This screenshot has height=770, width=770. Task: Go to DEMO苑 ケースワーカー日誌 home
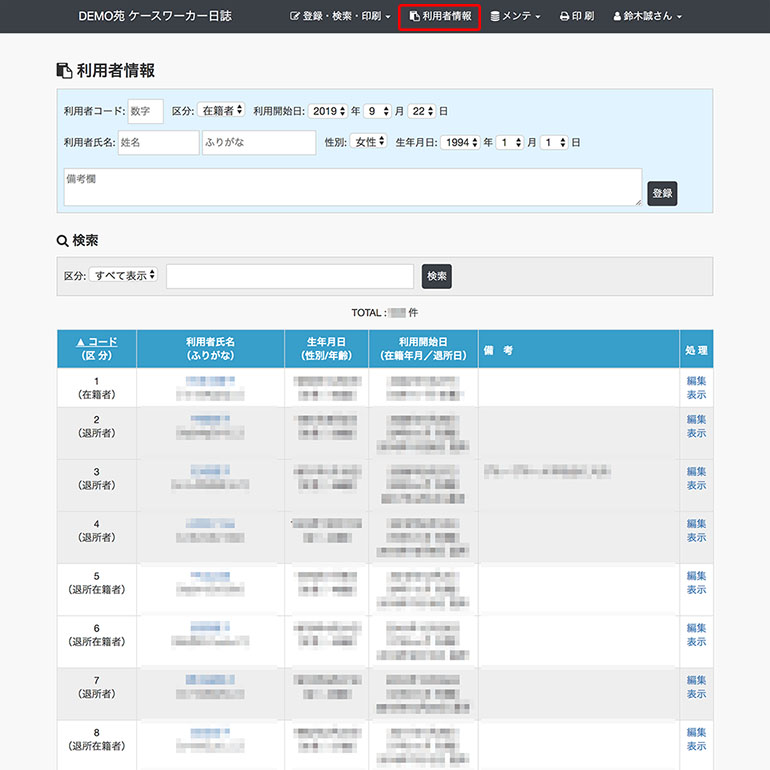coord(155,16)
